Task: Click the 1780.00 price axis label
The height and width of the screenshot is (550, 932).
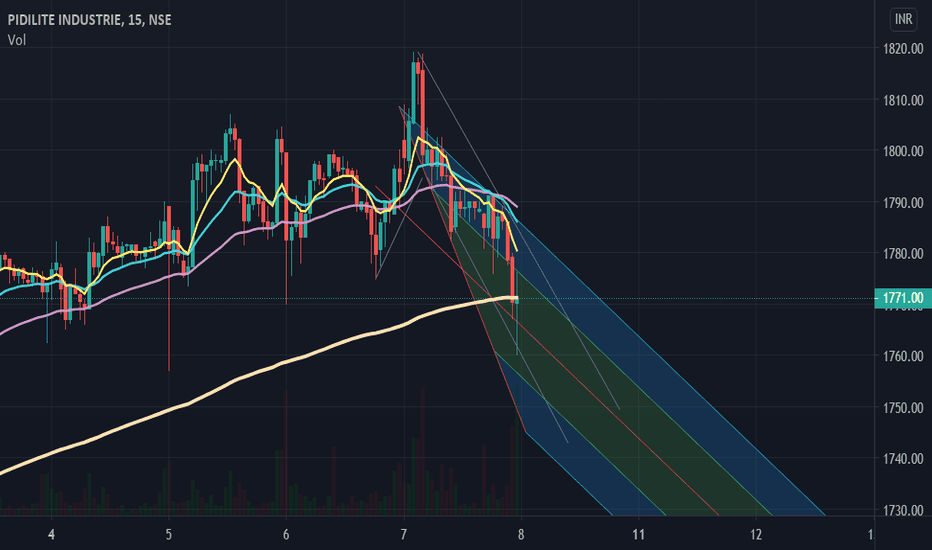Action: pos(903,254)
